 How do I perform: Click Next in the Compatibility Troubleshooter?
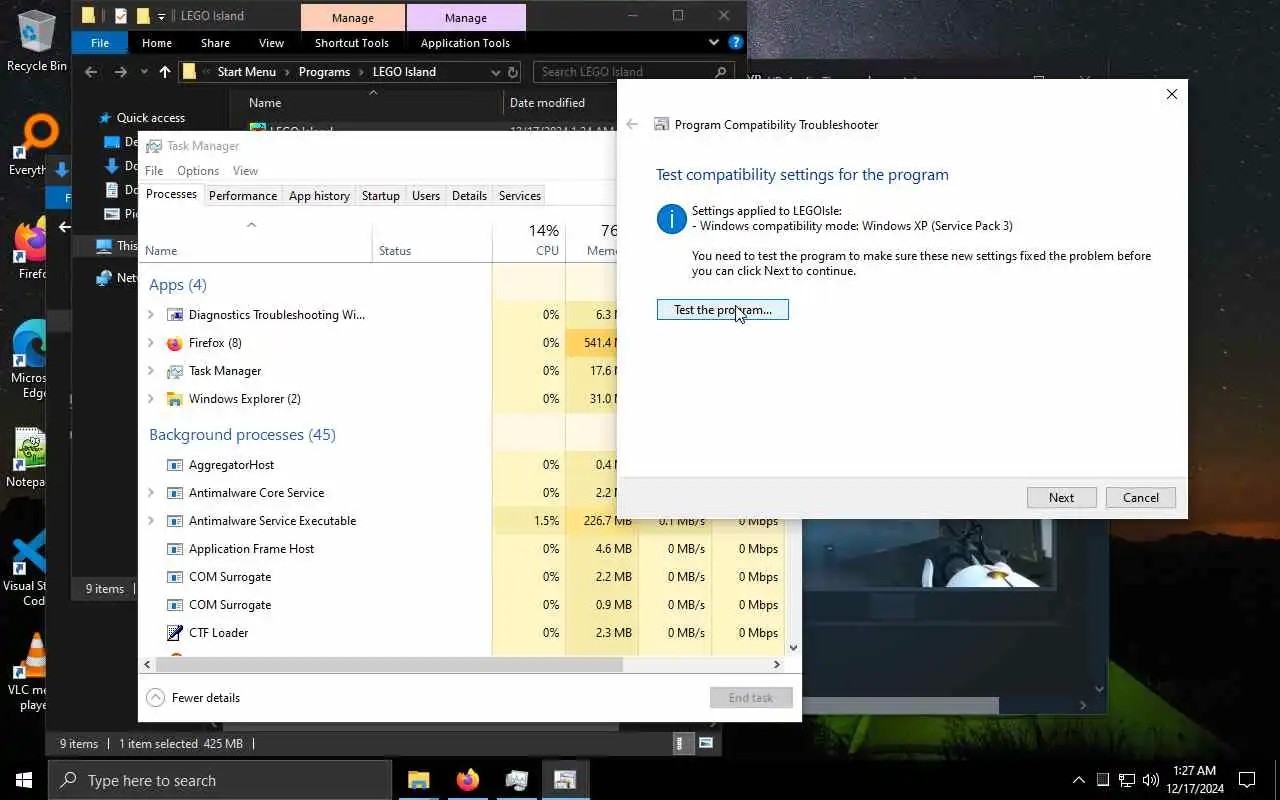1062,498
